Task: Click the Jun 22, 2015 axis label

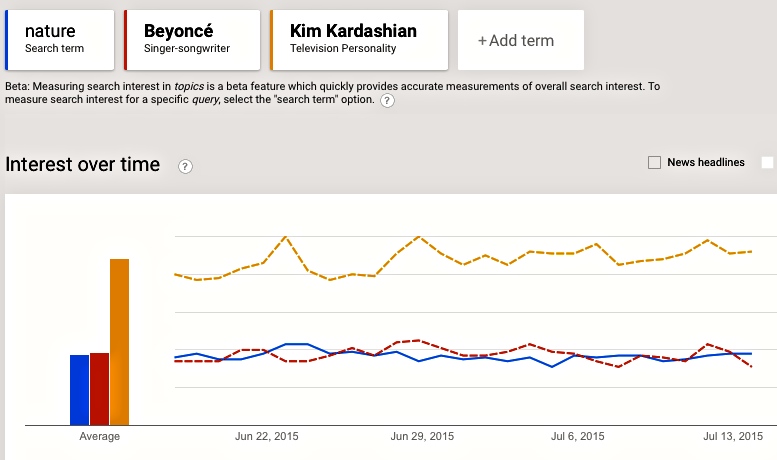Action: [266, 436]
